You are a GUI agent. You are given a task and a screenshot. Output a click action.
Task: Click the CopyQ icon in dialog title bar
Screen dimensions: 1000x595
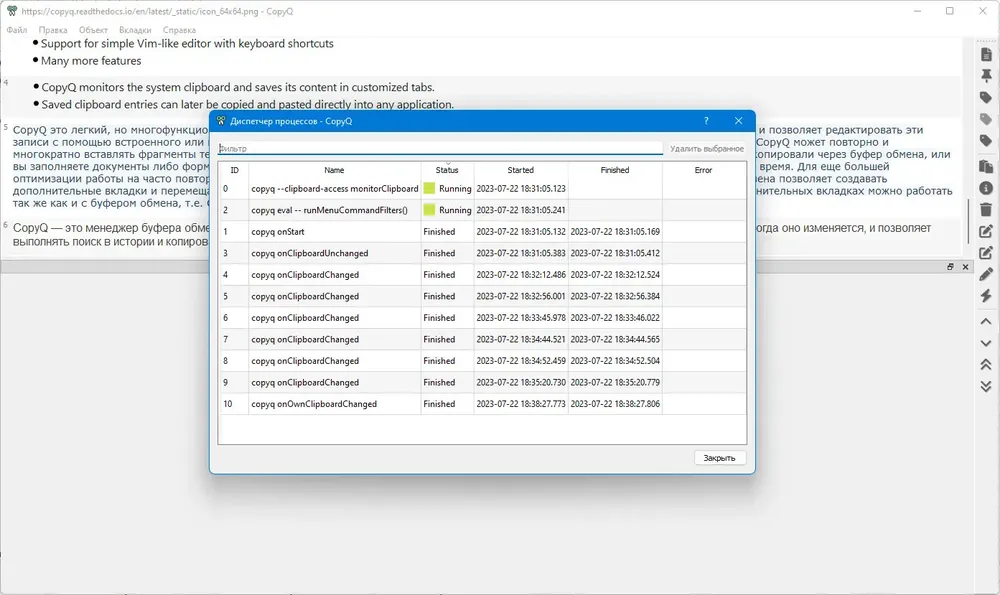click(x=221, y=121)
